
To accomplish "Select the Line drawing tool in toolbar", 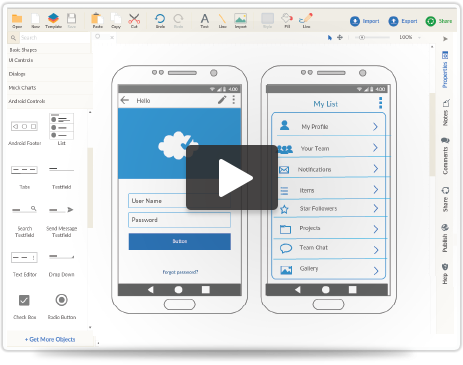I will 222,18.
